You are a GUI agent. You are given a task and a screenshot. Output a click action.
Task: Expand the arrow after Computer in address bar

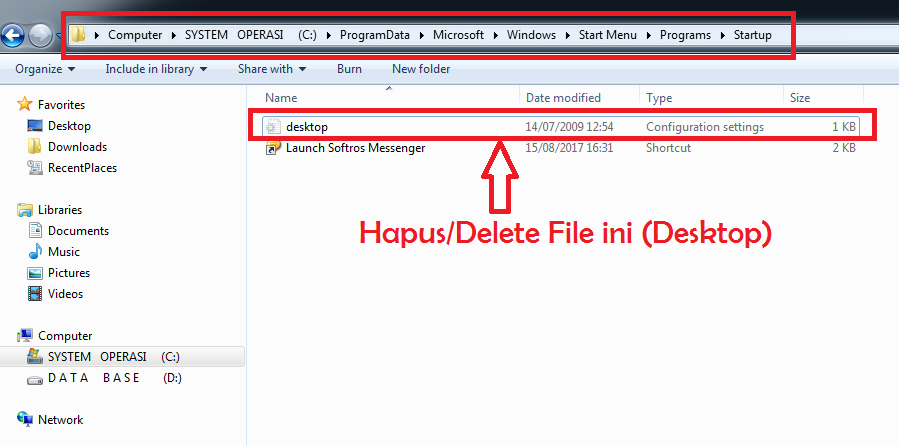pyautogui.click(x=174, y=36)
